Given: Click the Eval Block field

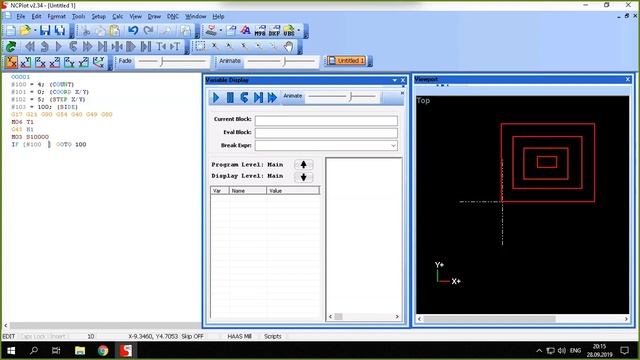Looking at the screenshot, I should point(326,133).
